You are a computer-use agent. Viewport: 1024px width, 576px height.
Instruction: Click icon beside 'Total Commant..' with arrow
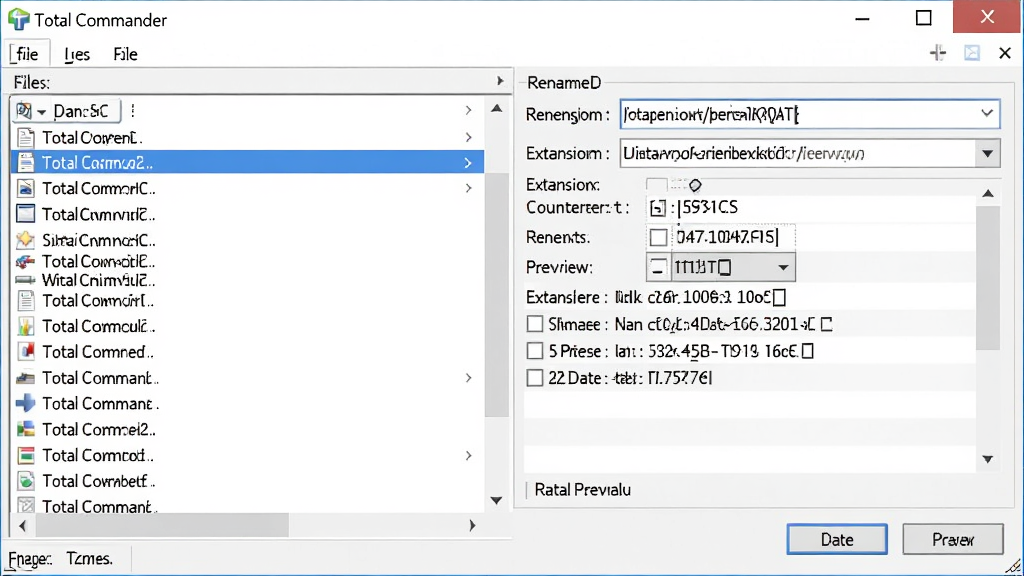pos(25,377)
